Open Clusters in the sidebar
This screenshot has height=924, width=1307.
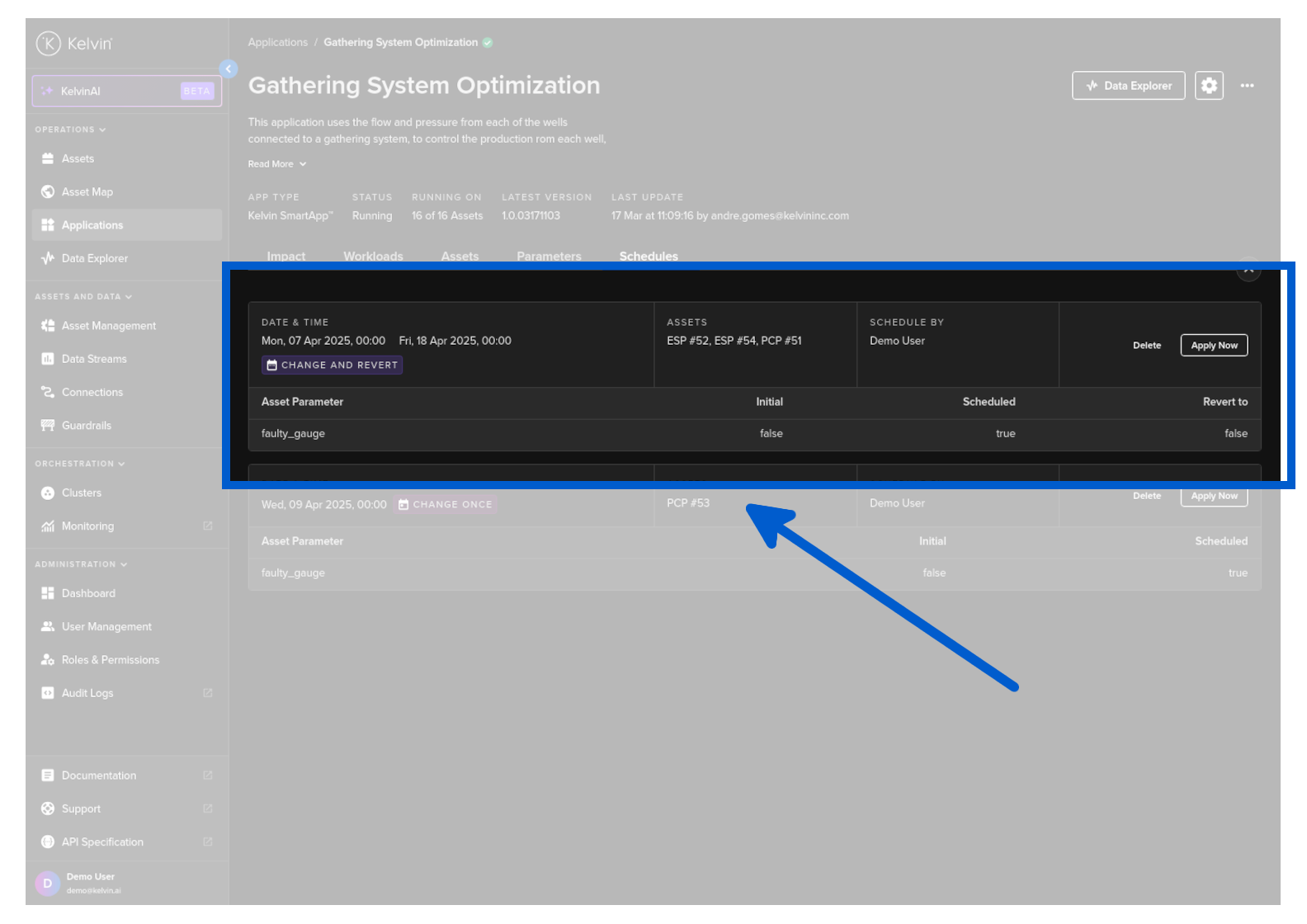click(81, 493)
